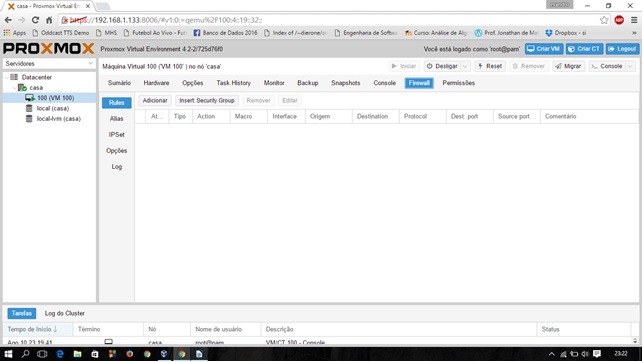Sort by Action column header
The image size is (643, 362).
pos(211,116)
